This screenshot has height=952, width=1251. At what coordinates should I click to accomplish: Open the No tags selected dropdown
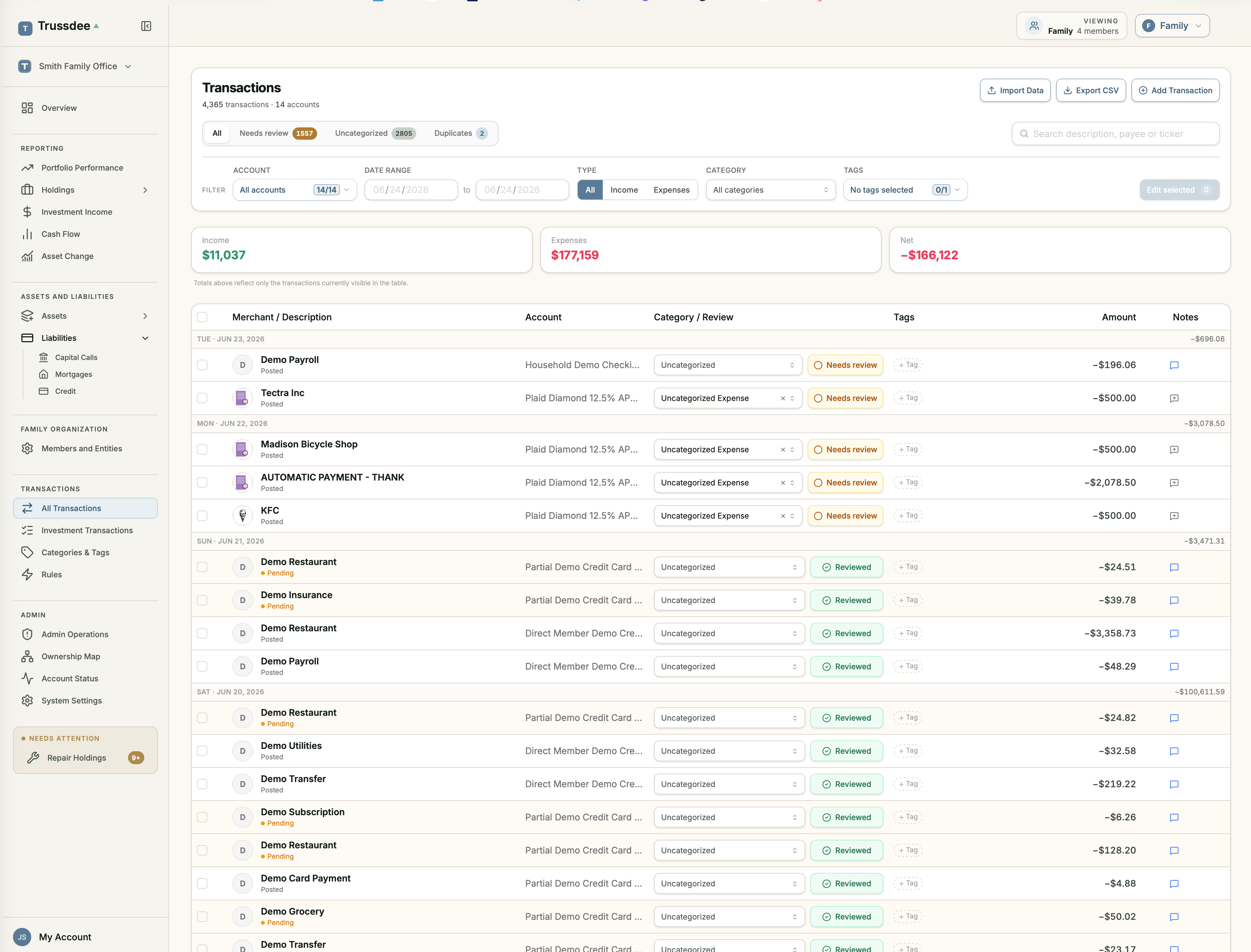coord(905,190)
